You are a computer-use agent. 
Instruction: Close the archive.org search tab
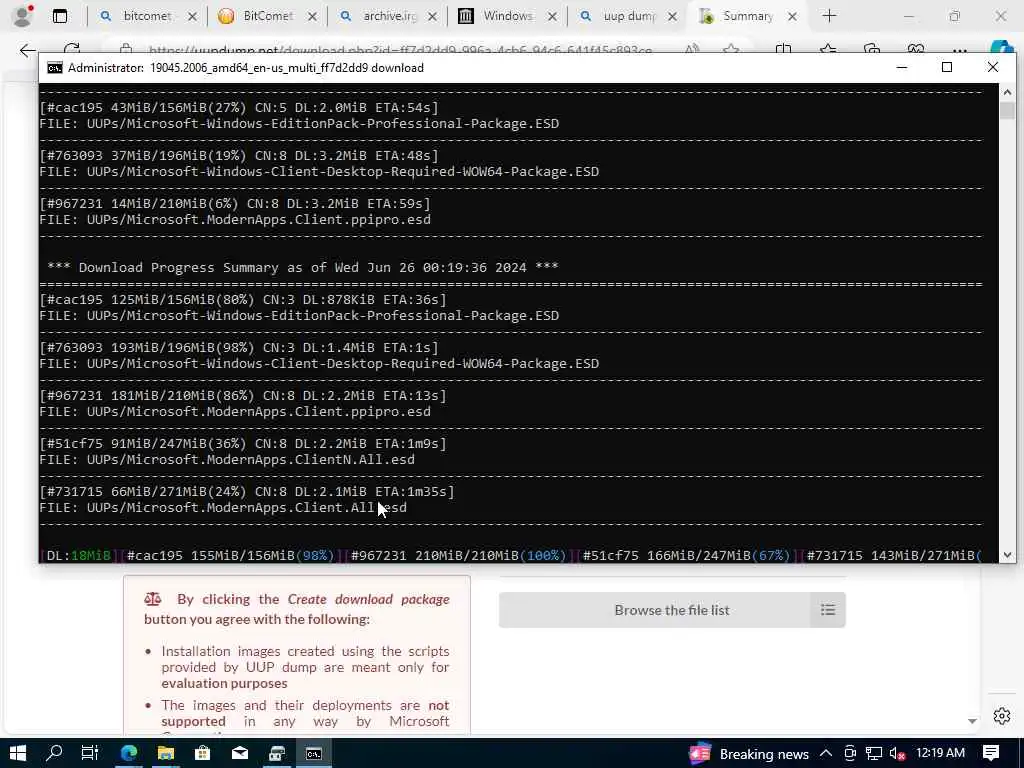pos(432,16)
